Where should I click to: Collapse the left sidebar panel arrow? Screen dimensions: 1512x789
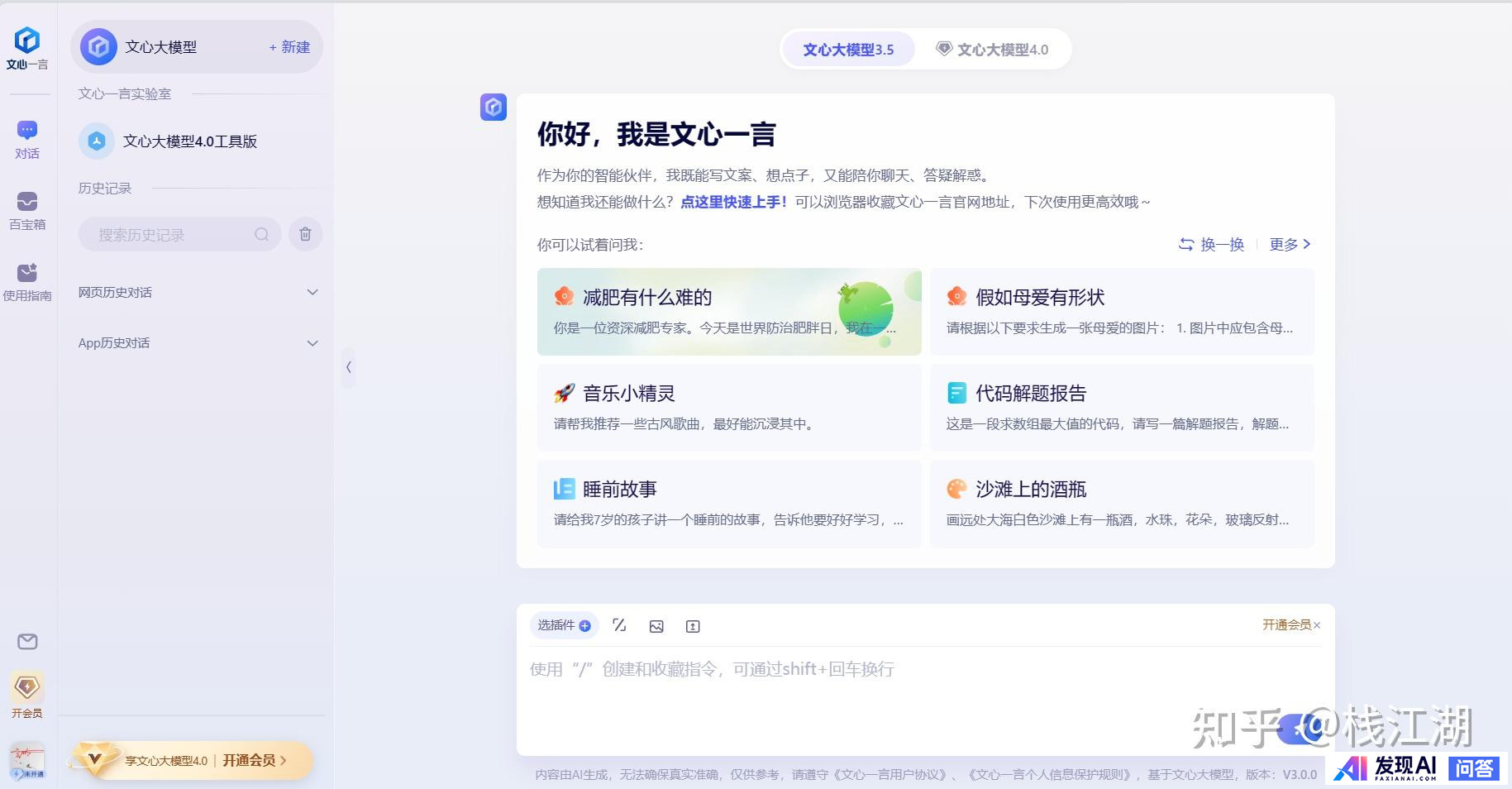(x=349, y=367)
